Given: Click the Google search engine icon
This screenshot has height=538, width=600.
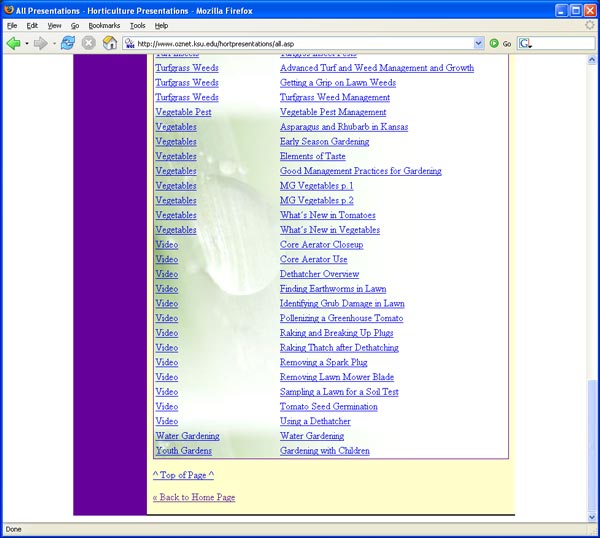Looking at the screenshot, I should point(525,44).
